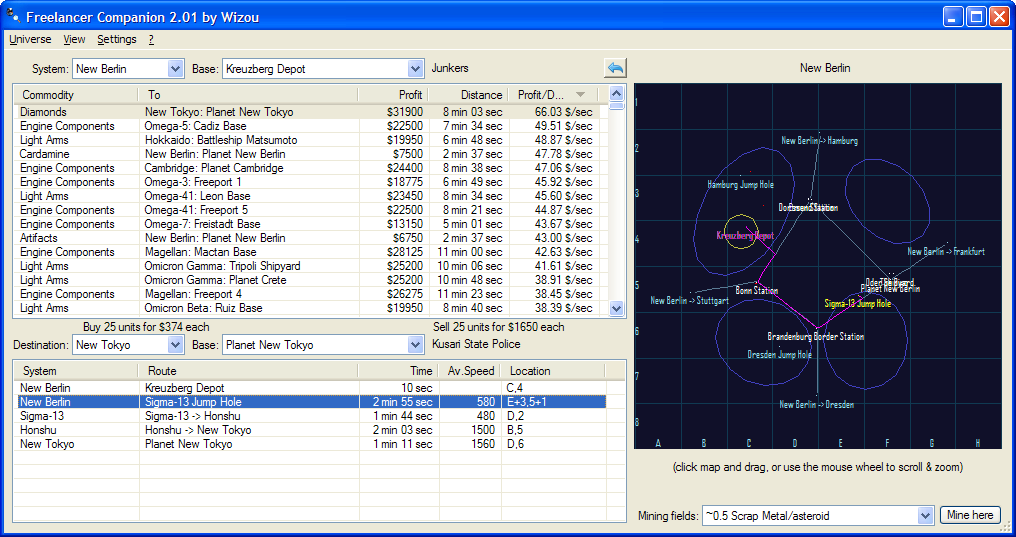Open the Universe menu
The height and width of the screenshot is (537, 1016).
pos(30,40)
